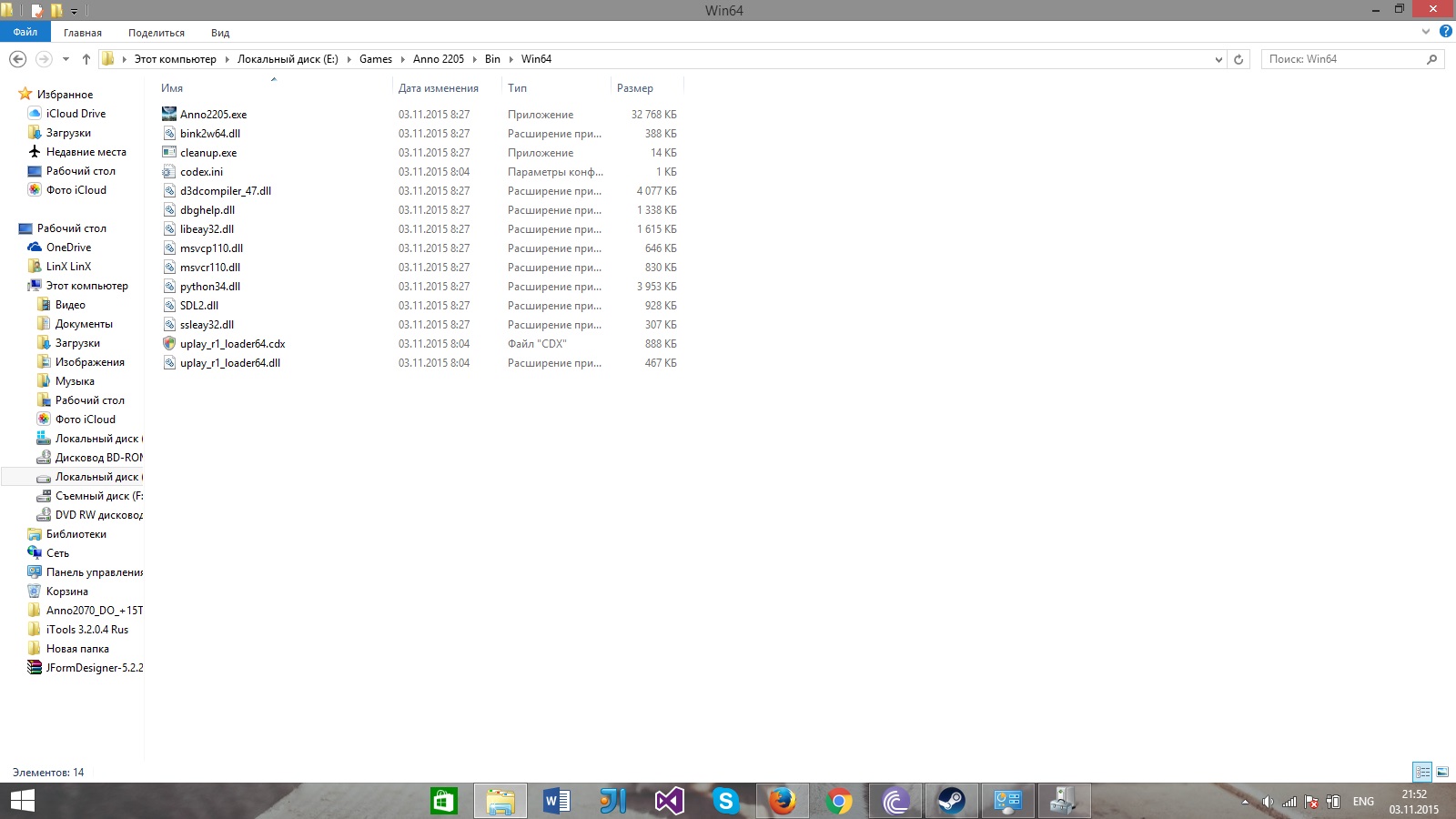Open the Файл menu

click(x=25, y=32)
